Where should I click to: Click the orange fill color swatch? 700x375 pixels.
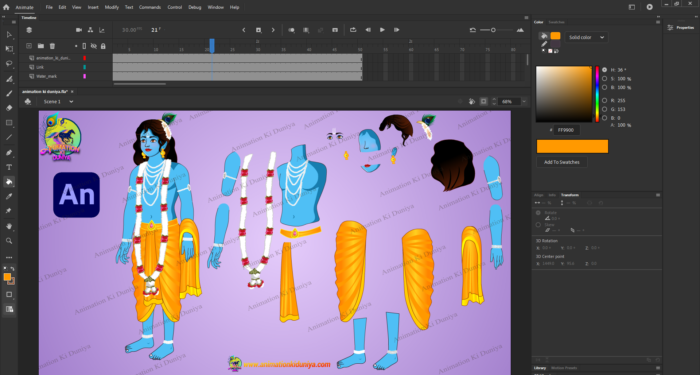click(555, 36)
